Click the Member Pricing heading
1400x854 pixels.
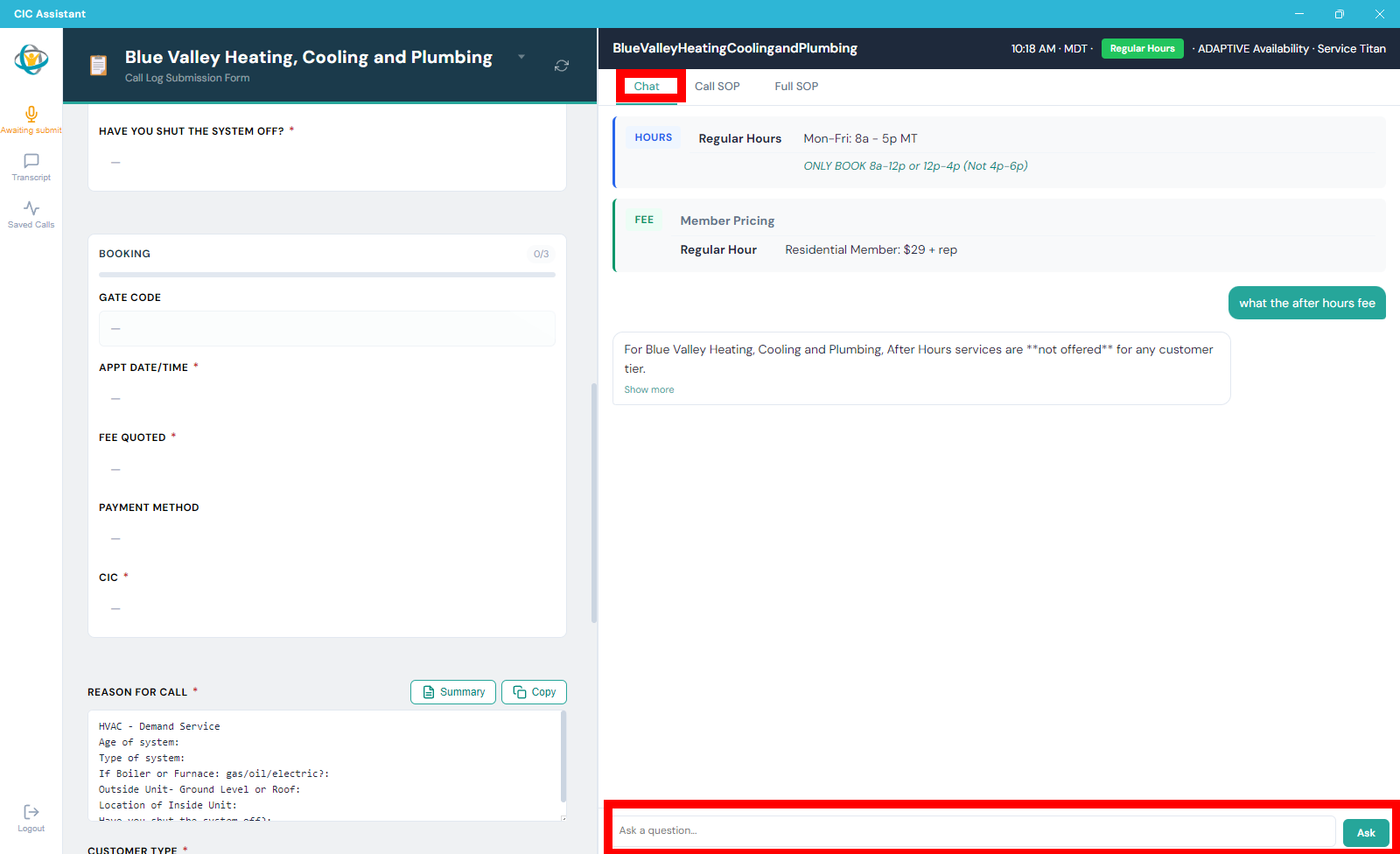pyautogui.click(x=727, y=220)
